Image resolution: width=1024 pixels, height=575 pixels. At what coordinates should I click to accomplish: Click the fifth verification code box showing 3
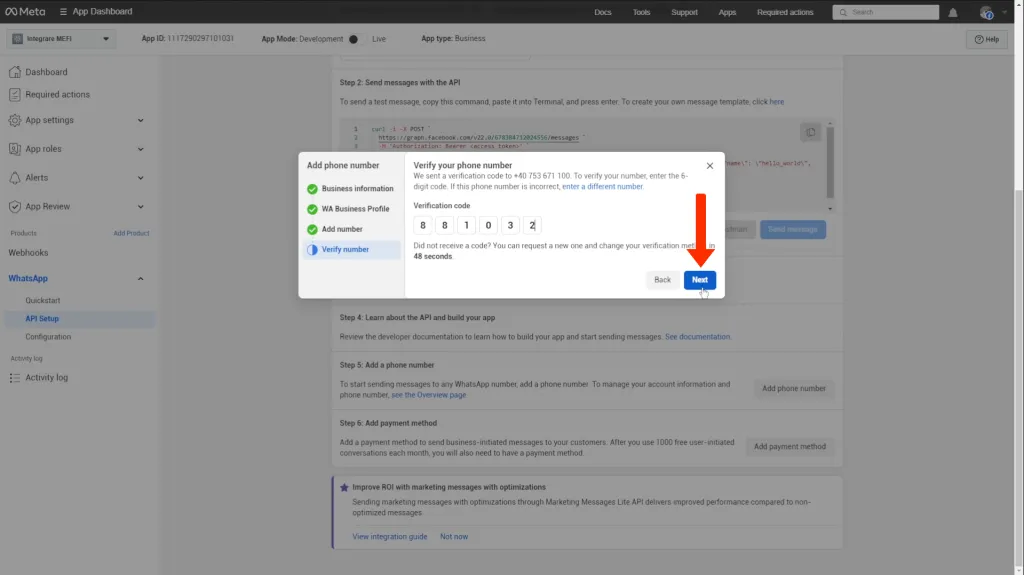(510, 225)
